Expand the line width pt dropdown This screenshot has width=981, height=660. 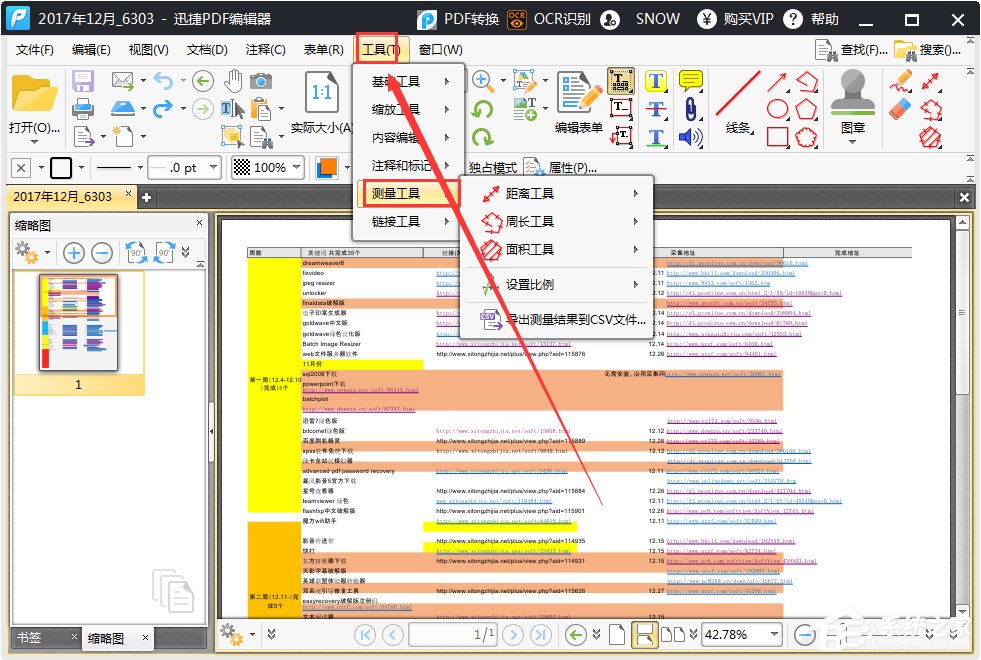(x=214, y=168)
